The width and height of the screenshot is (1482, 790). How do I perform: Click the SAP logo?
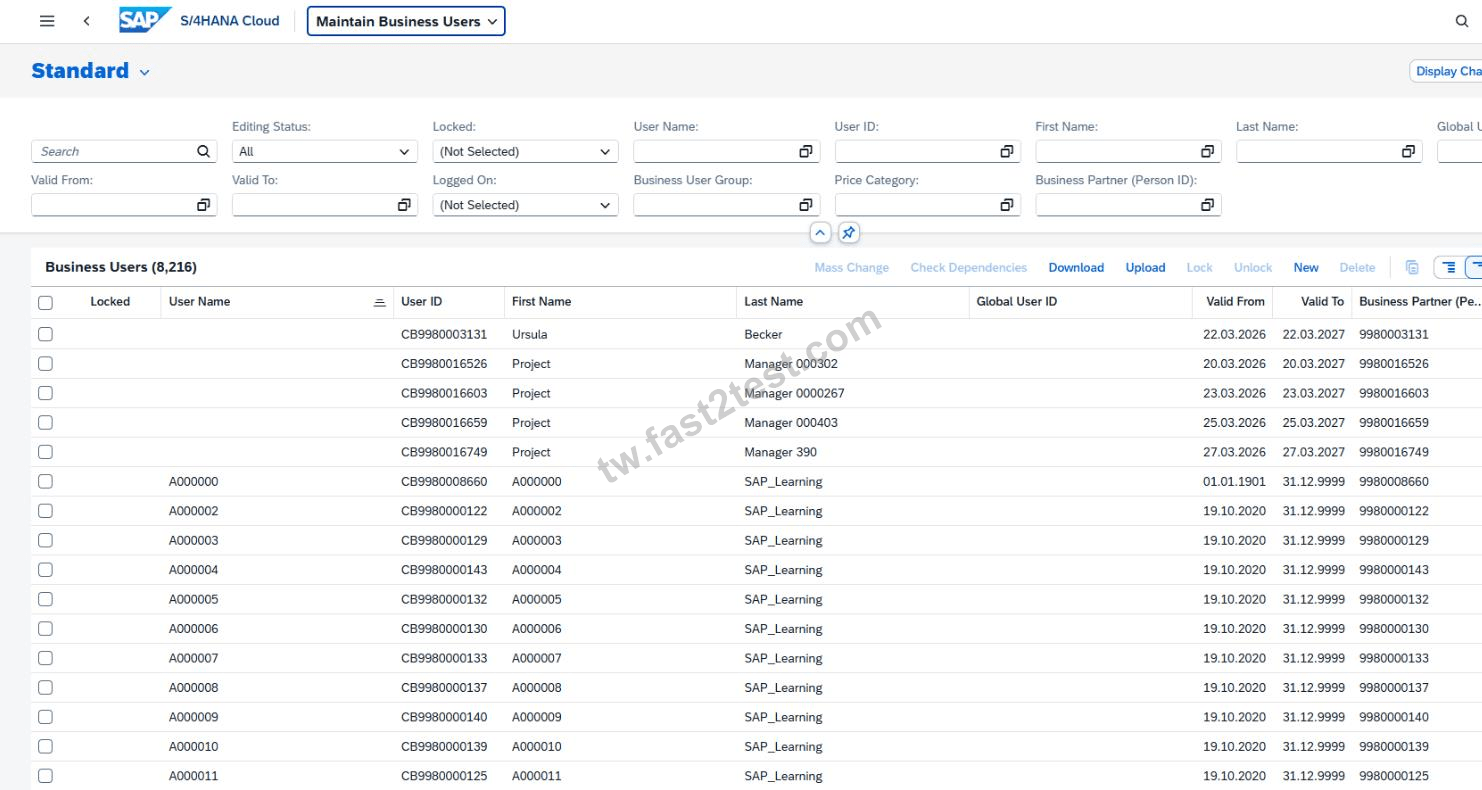coord(145,20)
